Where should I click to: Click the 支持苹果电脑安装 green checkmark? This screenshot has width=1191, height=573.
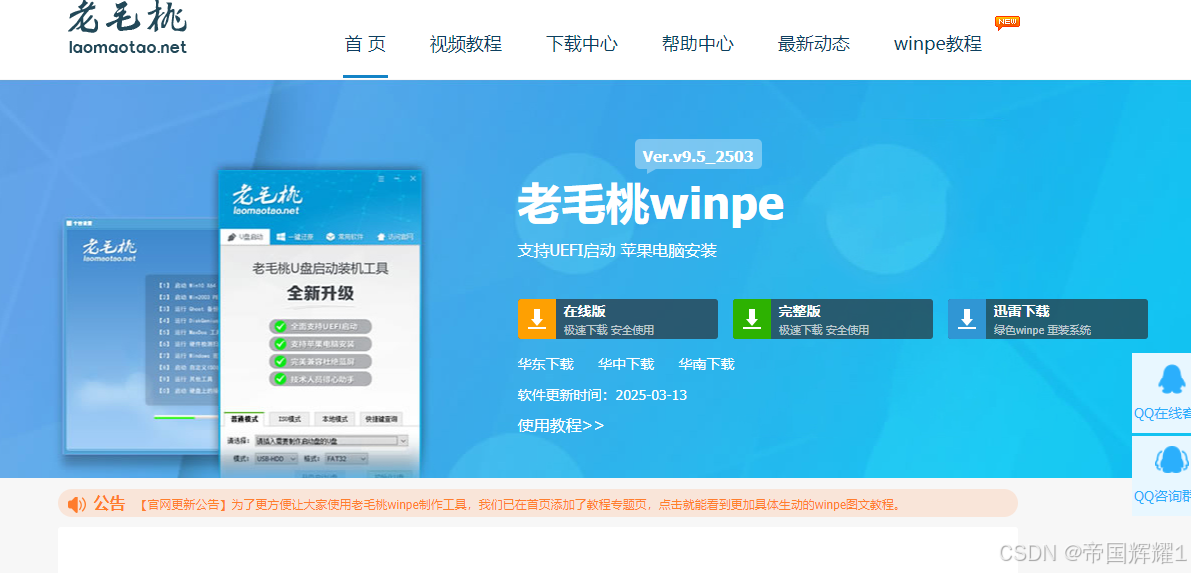click(280, 344)
